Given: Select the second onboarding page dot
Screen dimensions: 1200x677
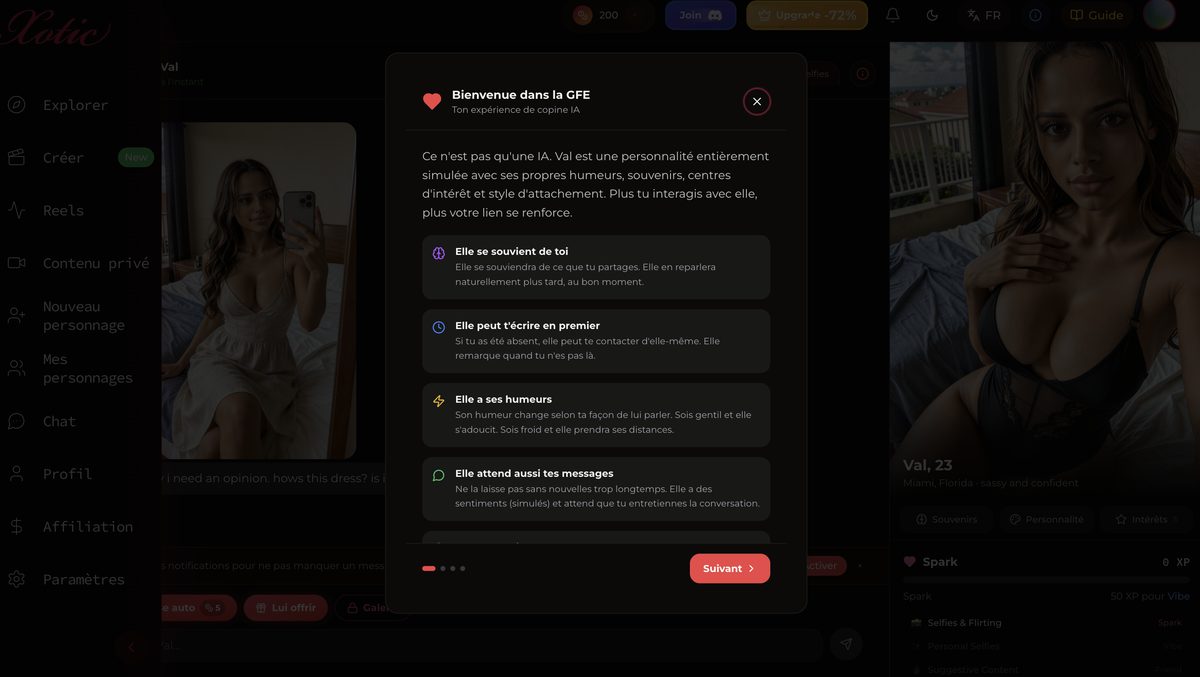Looking at the screenshot, I should point(443,568).
